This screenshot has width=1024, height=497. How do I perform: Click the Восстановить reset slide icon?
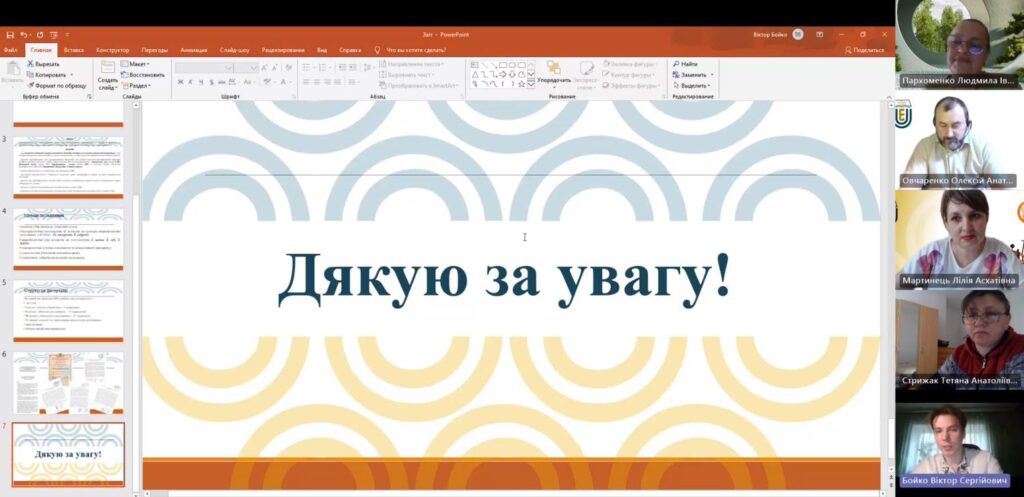[x=142, y=74]
